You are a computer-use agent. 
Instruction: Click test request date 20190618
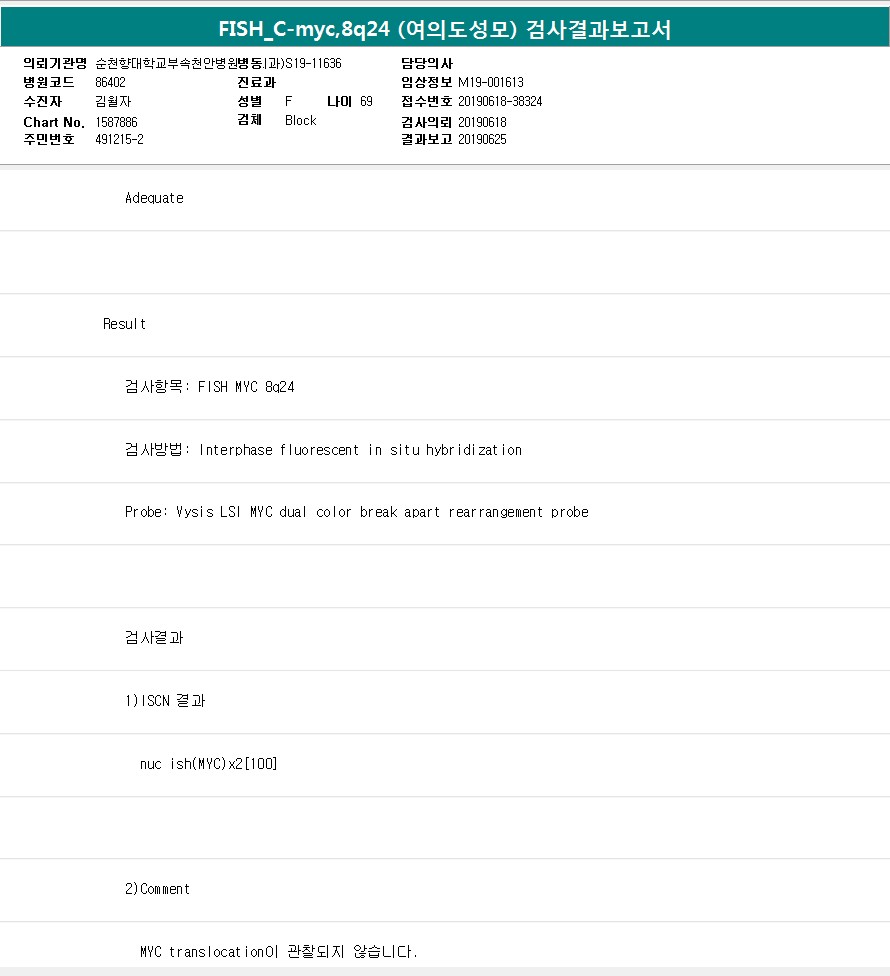(482, 122)
